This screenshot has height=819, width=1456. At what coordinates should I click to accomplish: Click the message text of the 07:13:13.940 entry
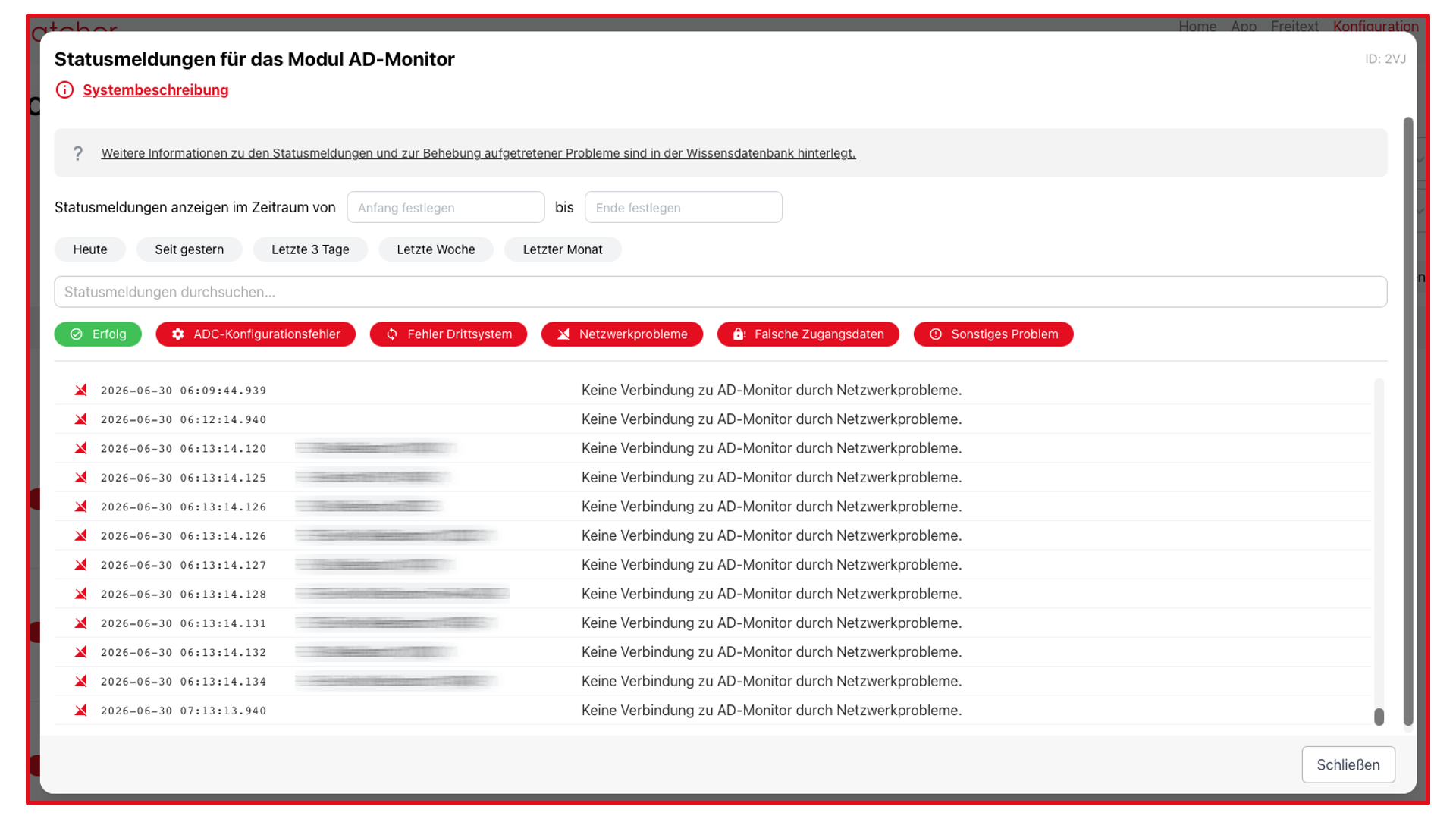click(x=771, y=711)
